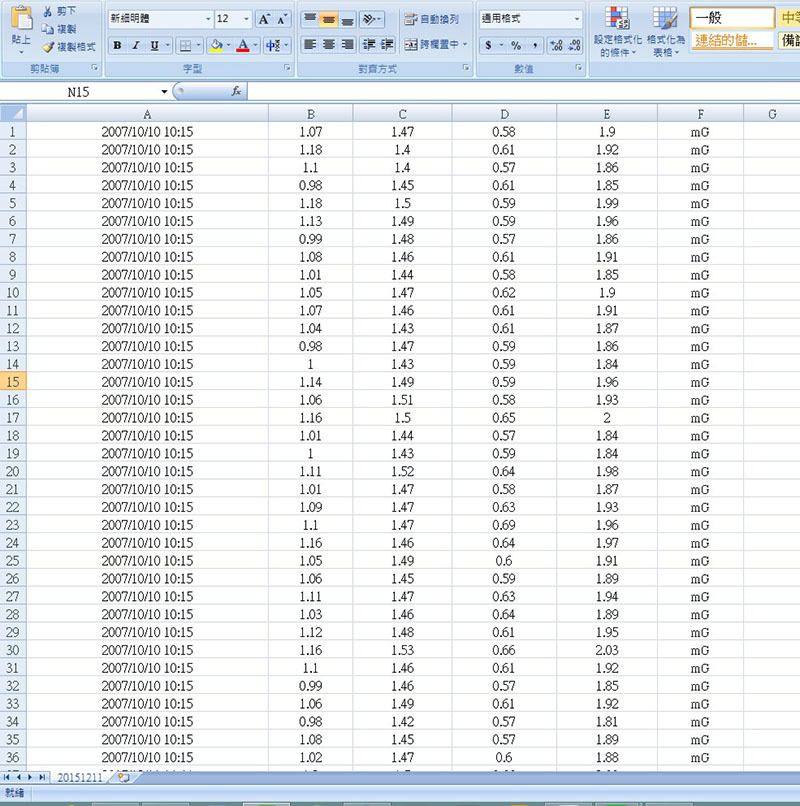Open the Font (字型) dialog launcher
The image size is (800, 806).
pyautogui.click(x=287, y=67)
